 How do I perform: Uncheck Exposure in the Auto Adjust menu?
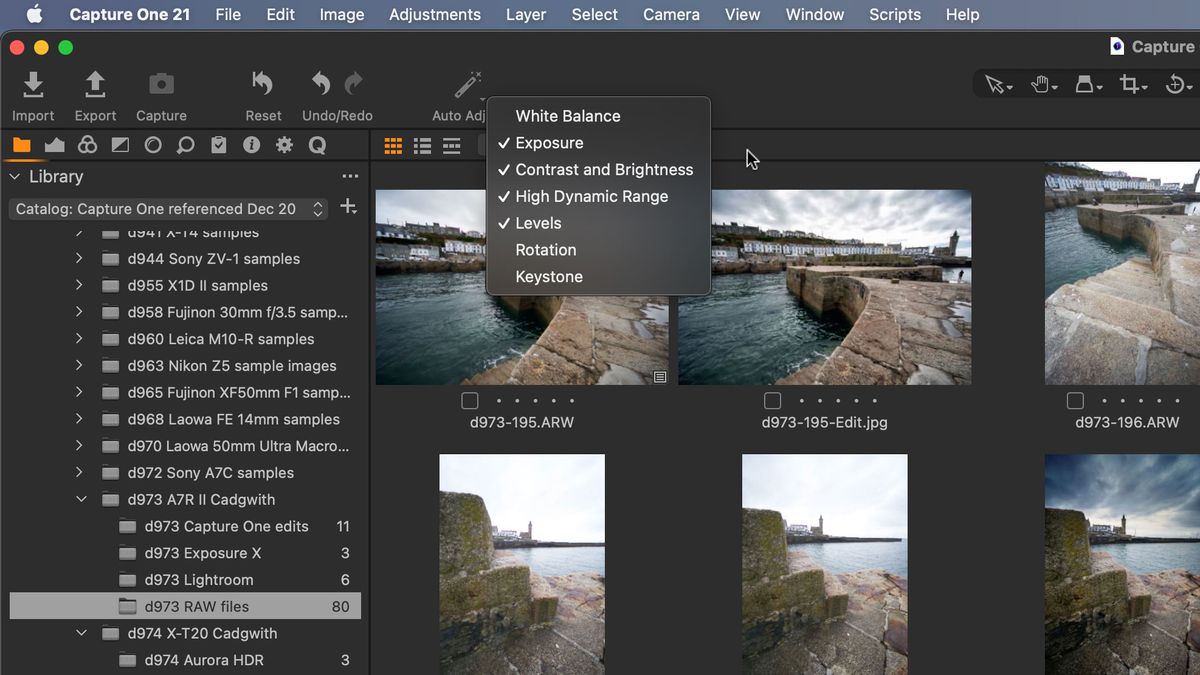[x=549, y=142]
